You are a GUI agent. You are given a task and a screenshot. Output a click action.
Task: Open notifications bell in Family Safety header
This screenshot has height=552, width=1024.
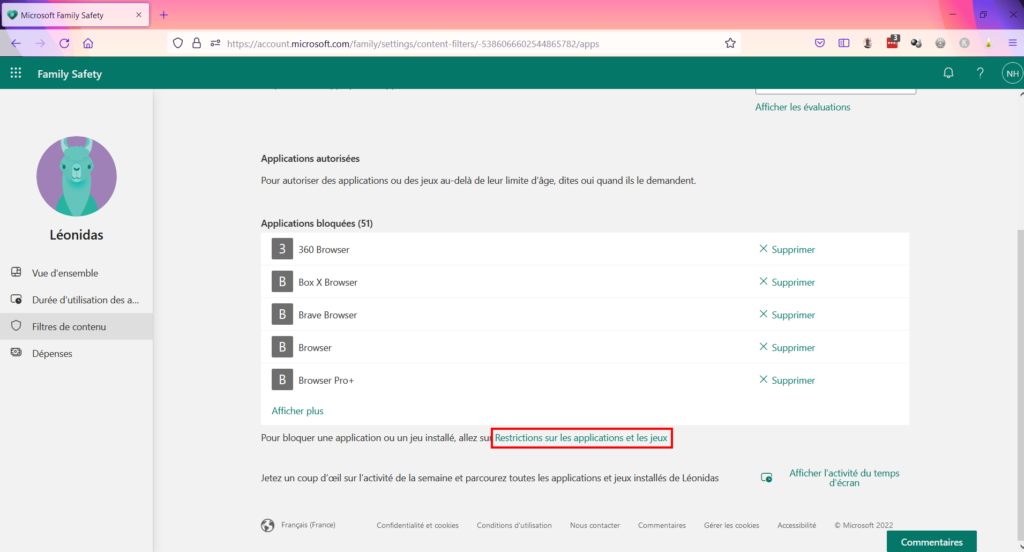point(948,73)
